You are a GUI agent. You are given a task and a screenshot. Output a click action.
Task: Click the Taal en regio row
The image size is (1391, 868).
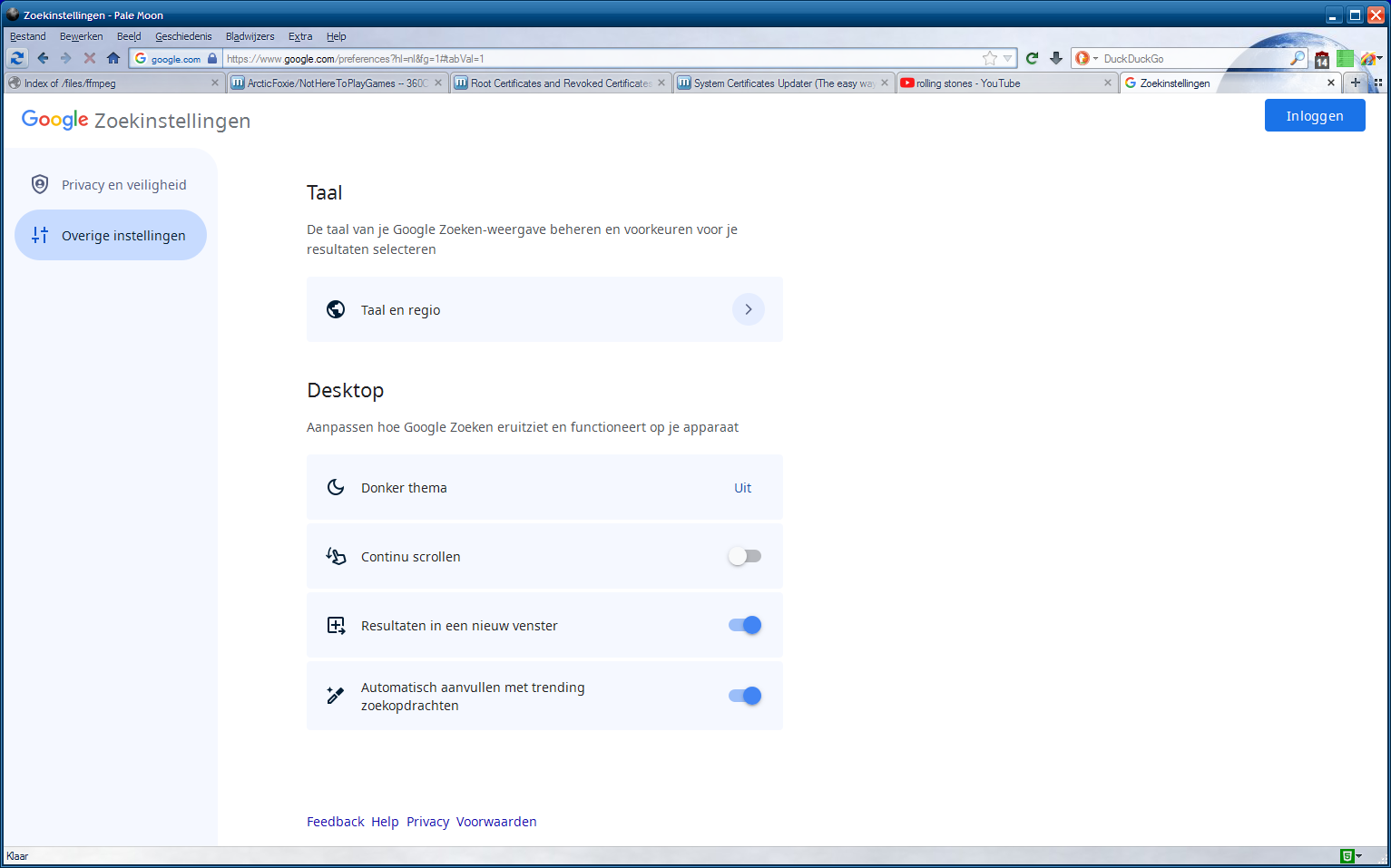tap(544, 309)
